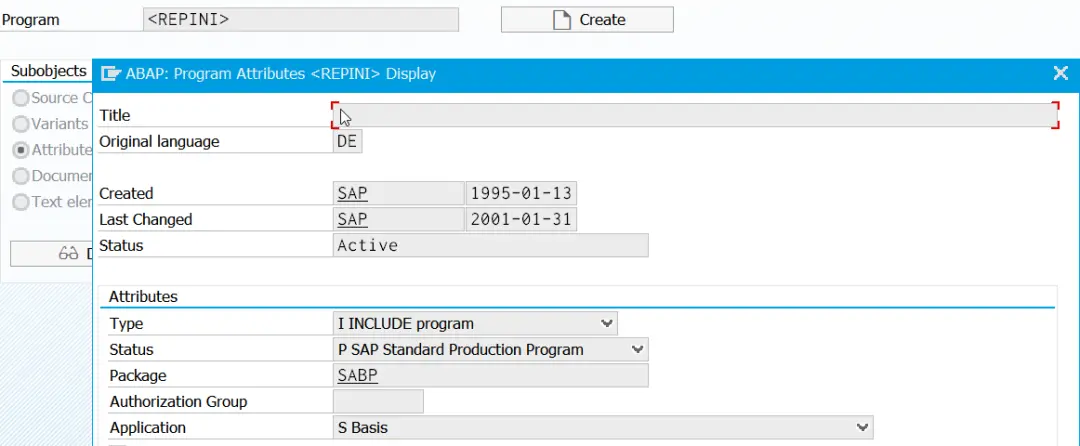Open the Type dropdown showing INCLUDE program
The height and width of the screenshot is (446, 1080).
point(606,324)
